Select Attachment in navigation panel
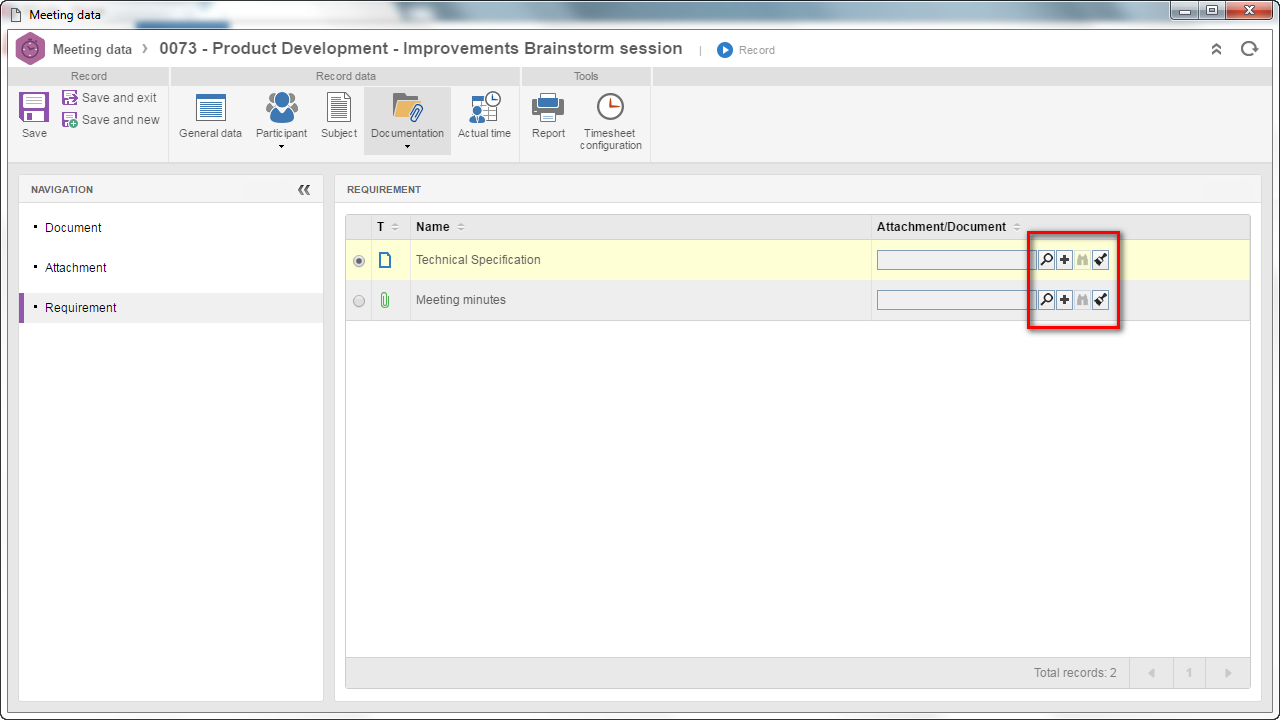This screenshot has width=1280, height=720. [x=76, y=268]
